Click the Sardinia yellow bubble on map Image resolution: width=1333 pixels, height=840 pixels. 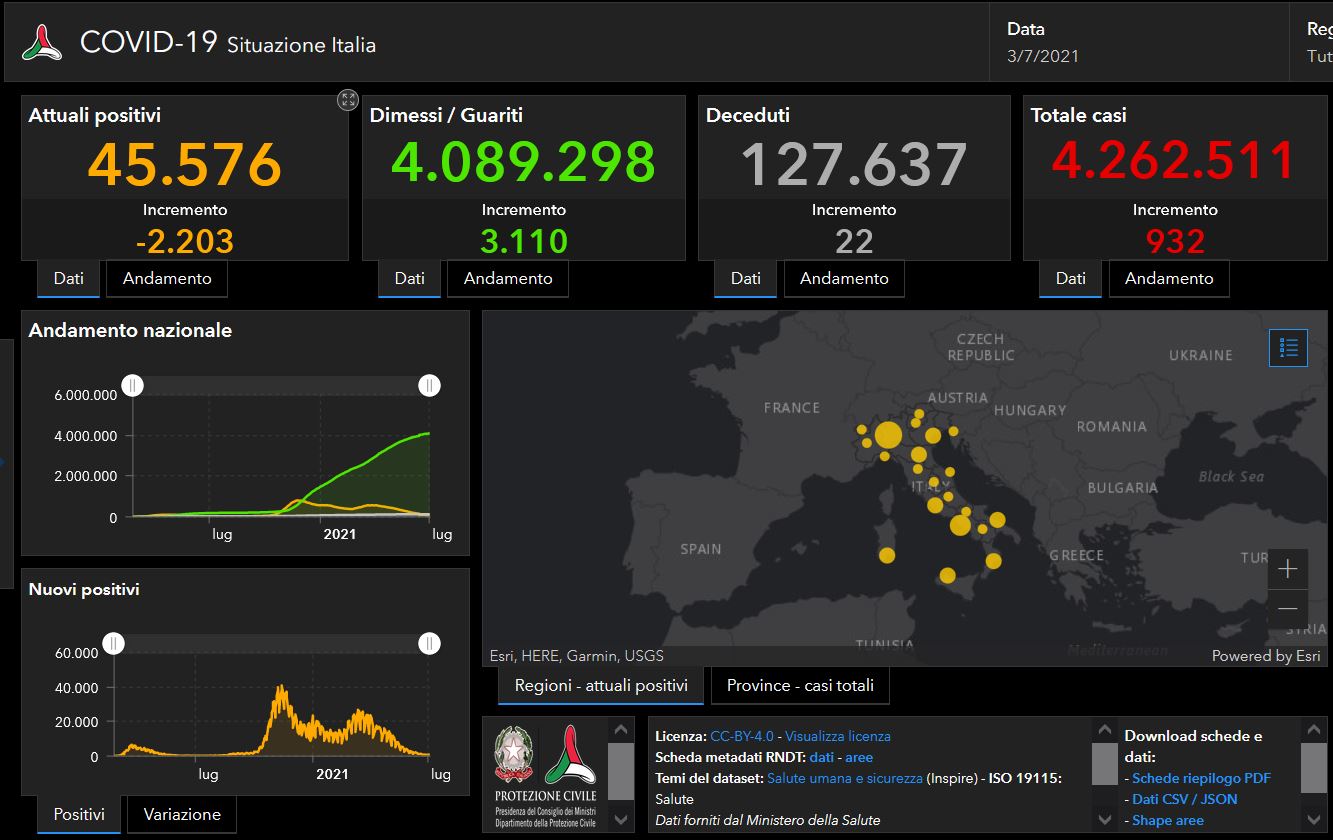887,555
